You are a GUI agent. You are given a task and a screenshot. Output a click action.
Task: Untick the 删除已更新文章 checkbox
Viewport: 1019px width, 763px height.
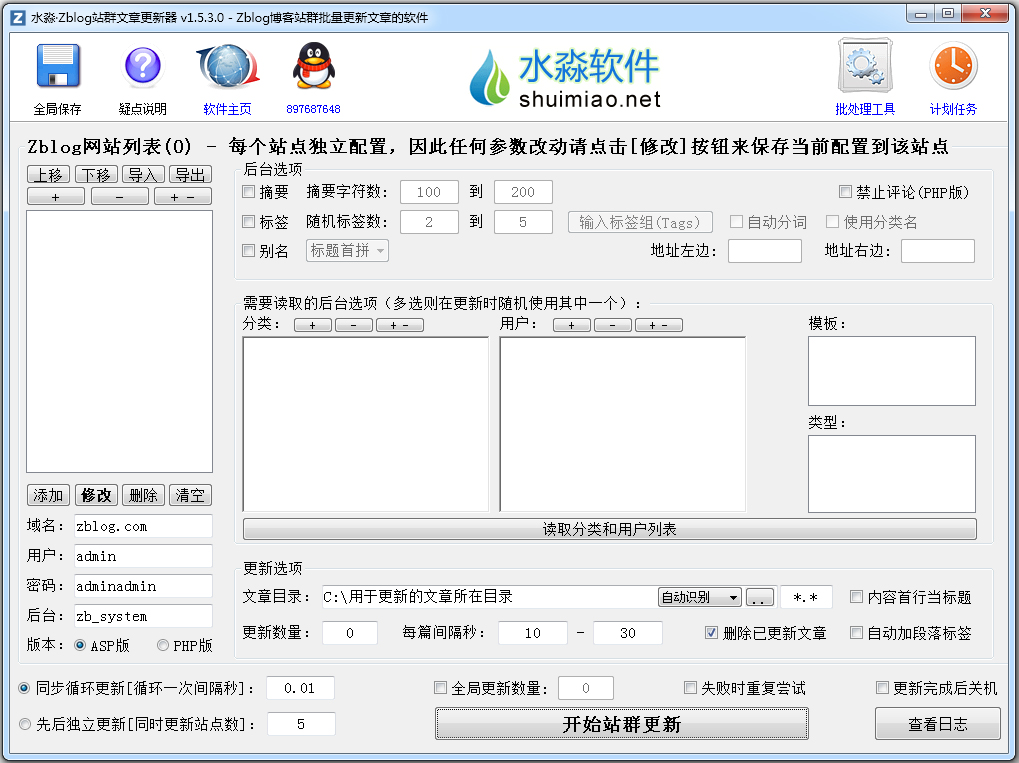coord(712,632)
